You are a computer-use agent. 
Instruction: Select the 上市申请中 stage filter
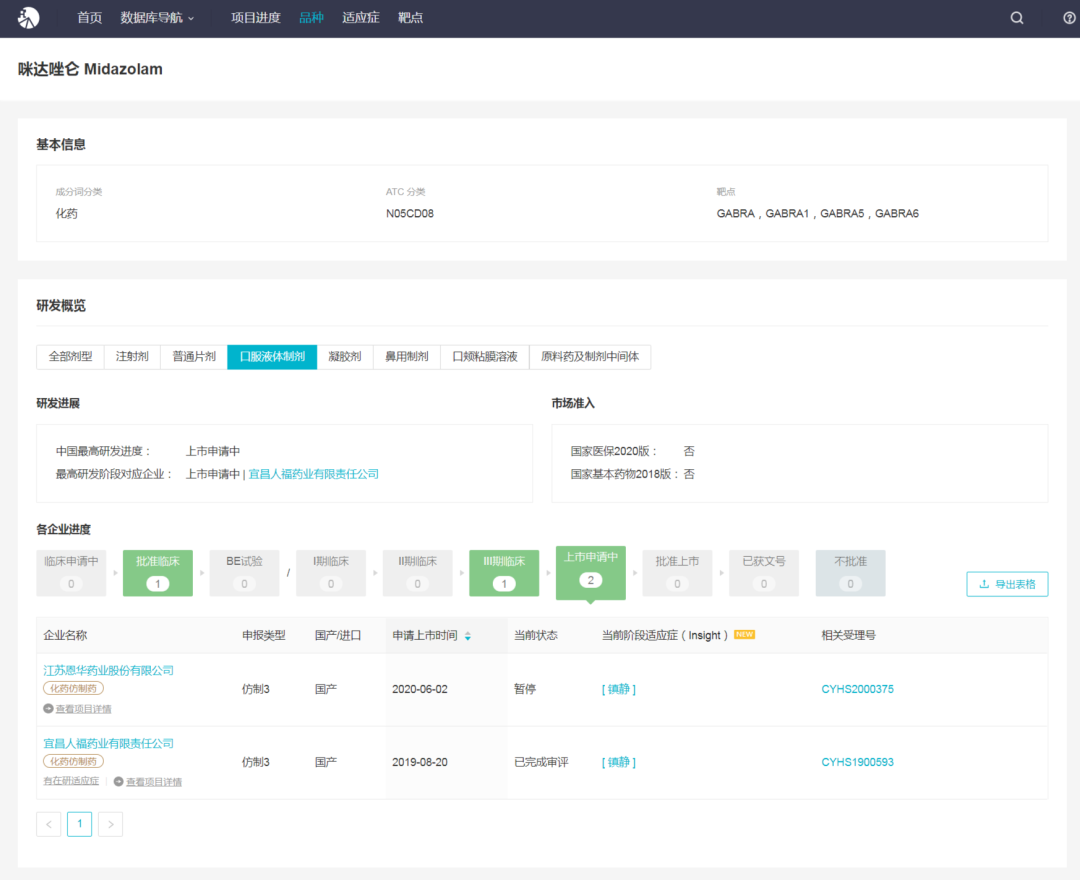click(590, 571)
